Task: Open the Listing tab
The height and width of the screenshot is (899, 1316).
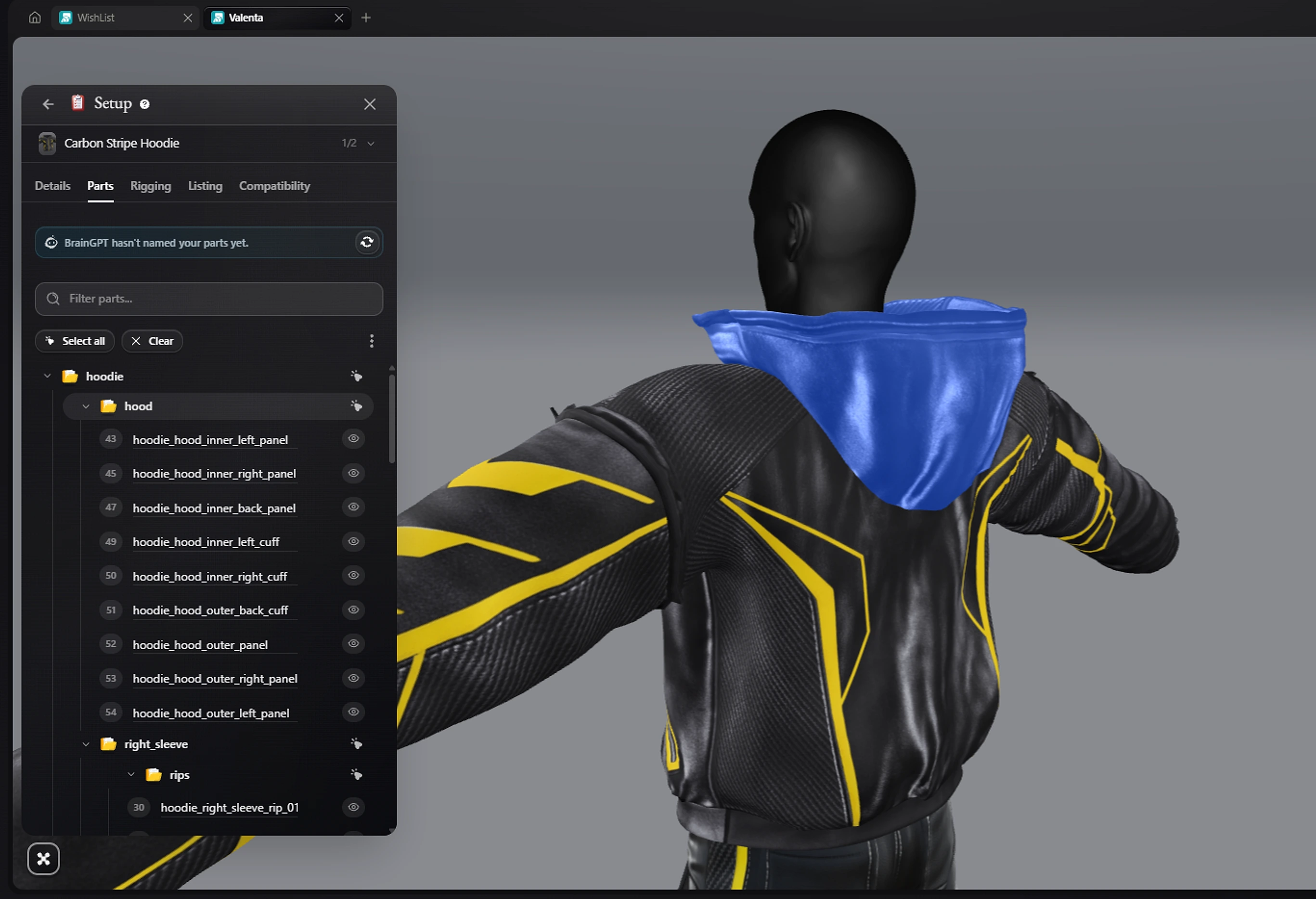Action: coord(205,186)
